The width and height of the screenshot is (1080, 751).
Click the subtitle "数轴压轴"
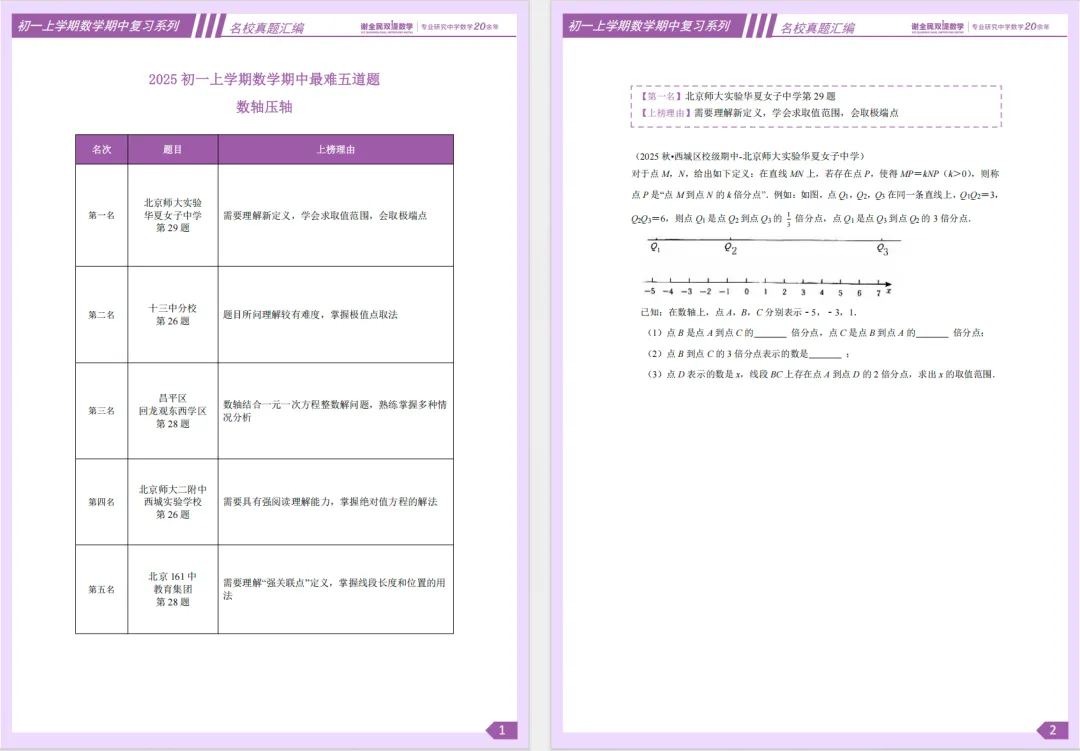[x=264, y=107]
